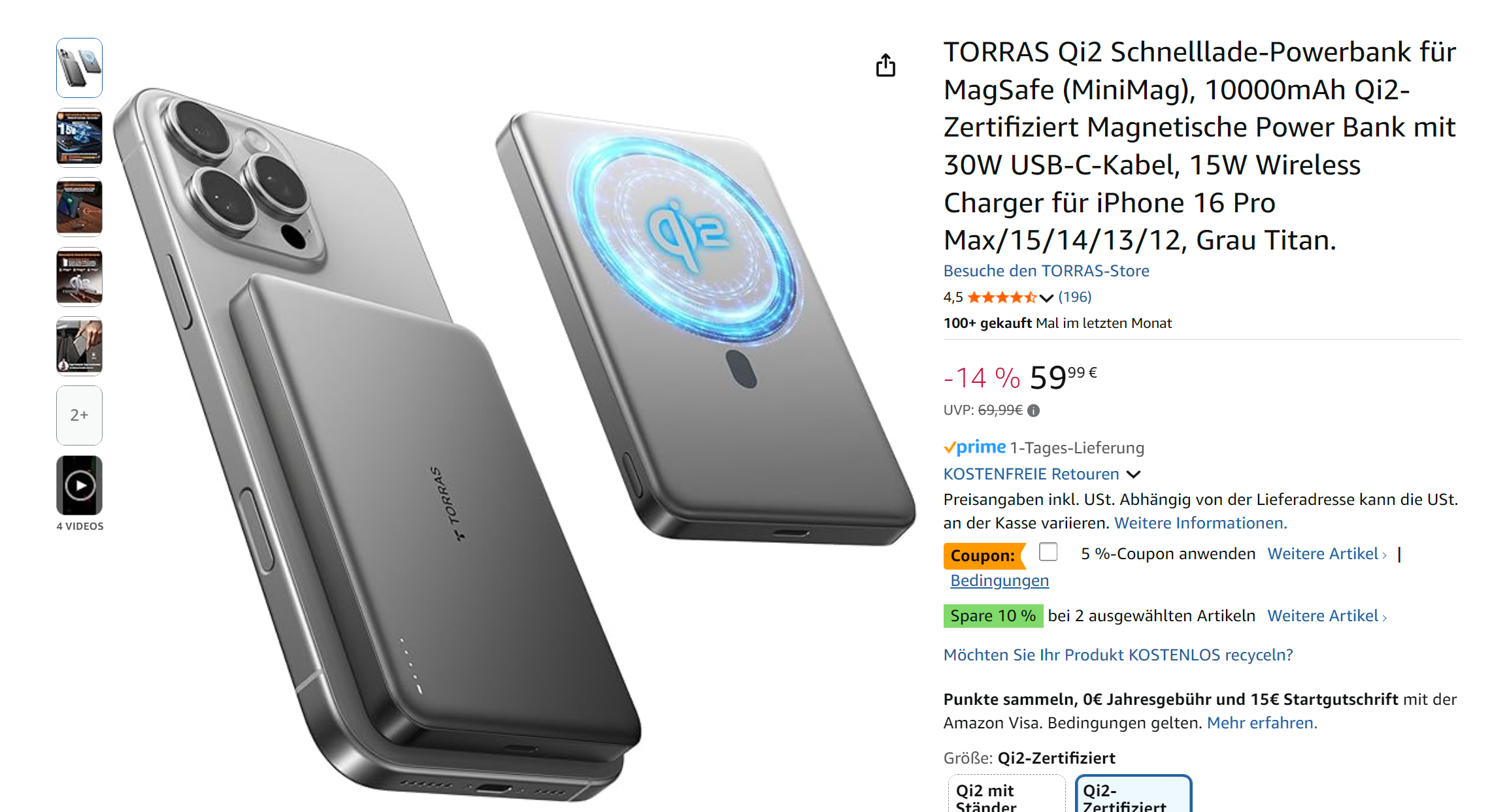Select the Qi2 mit Ständer size option
Viewport: 1488px width, 812px height.
[x=1006, y=794]
